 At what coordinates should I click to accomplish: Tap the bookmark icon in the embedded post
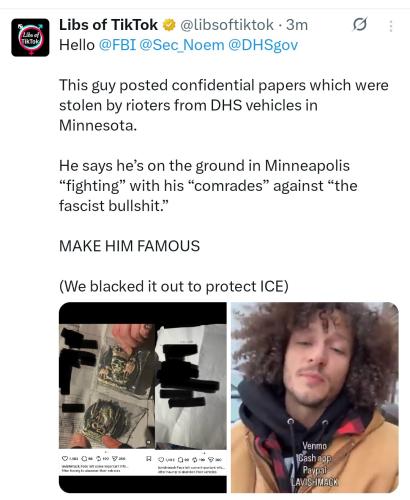point(149,459)
